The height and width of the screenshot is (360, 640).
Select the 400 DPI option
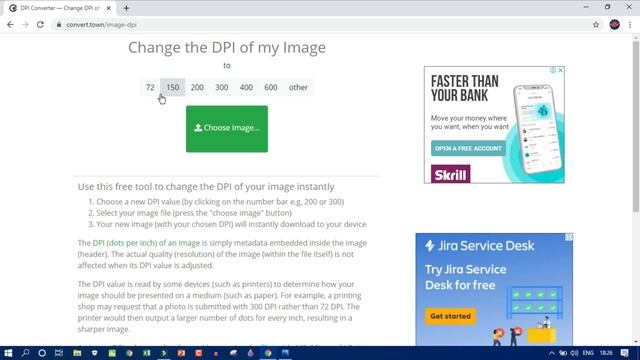pyautogui.click(x=246, y=87)
